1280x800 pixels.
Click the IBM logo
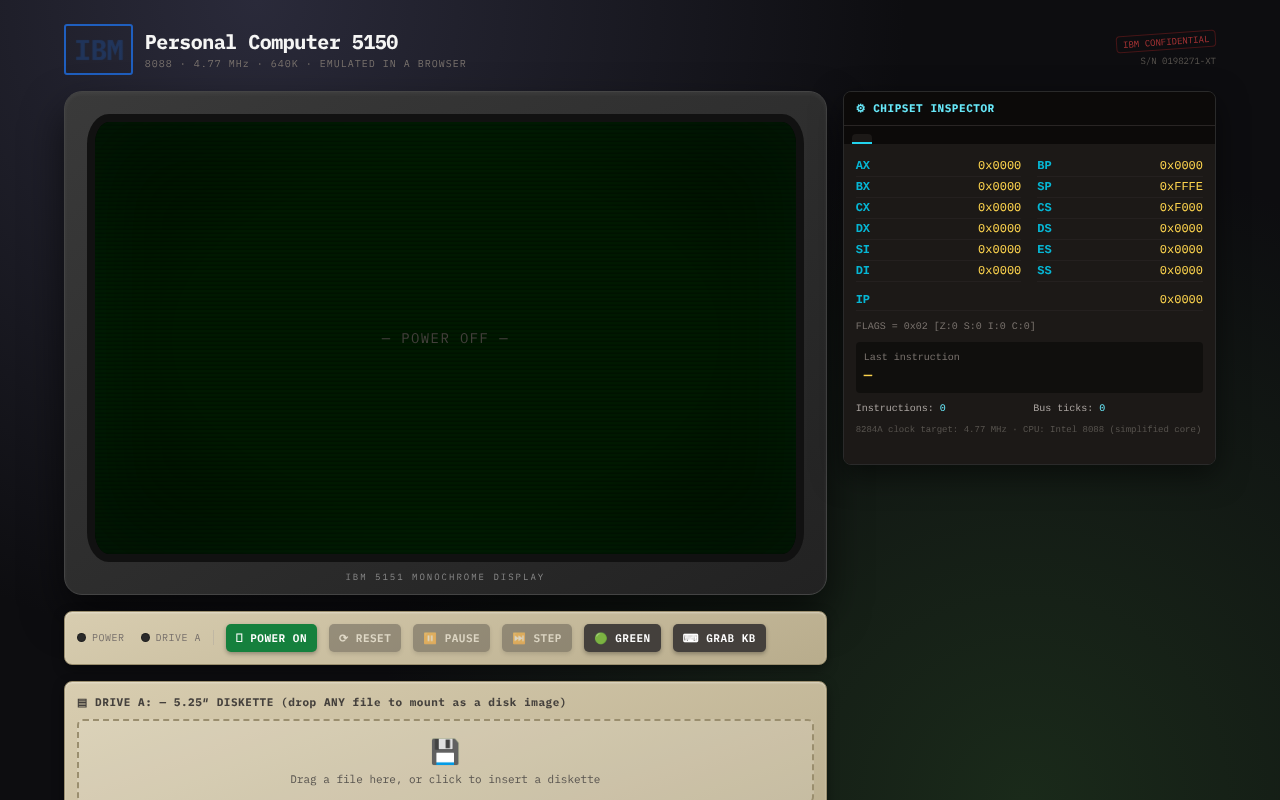(x=98, y=50)
